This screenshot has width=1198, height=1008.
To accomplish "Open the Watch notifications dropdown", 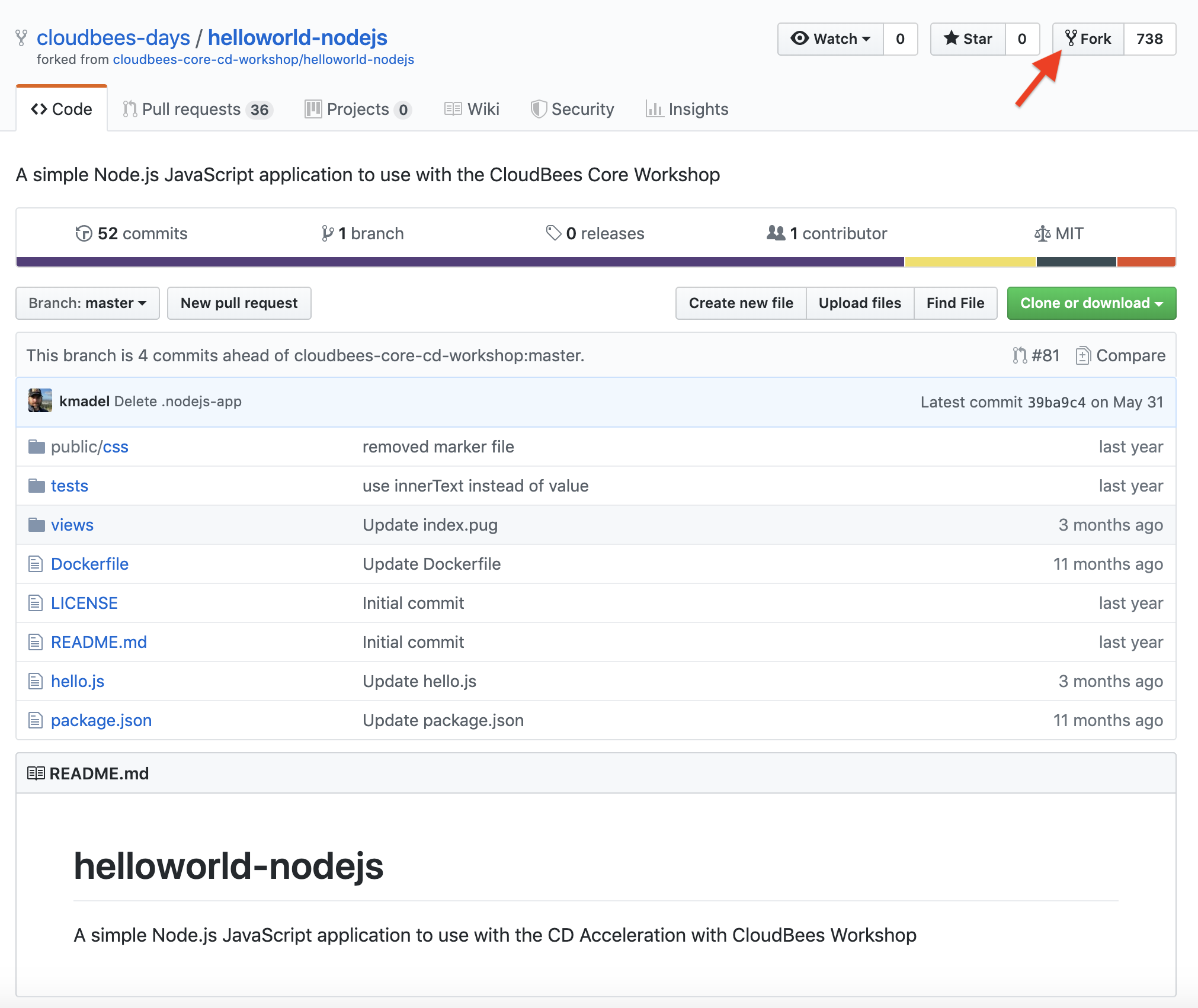I will pos(831,39).
